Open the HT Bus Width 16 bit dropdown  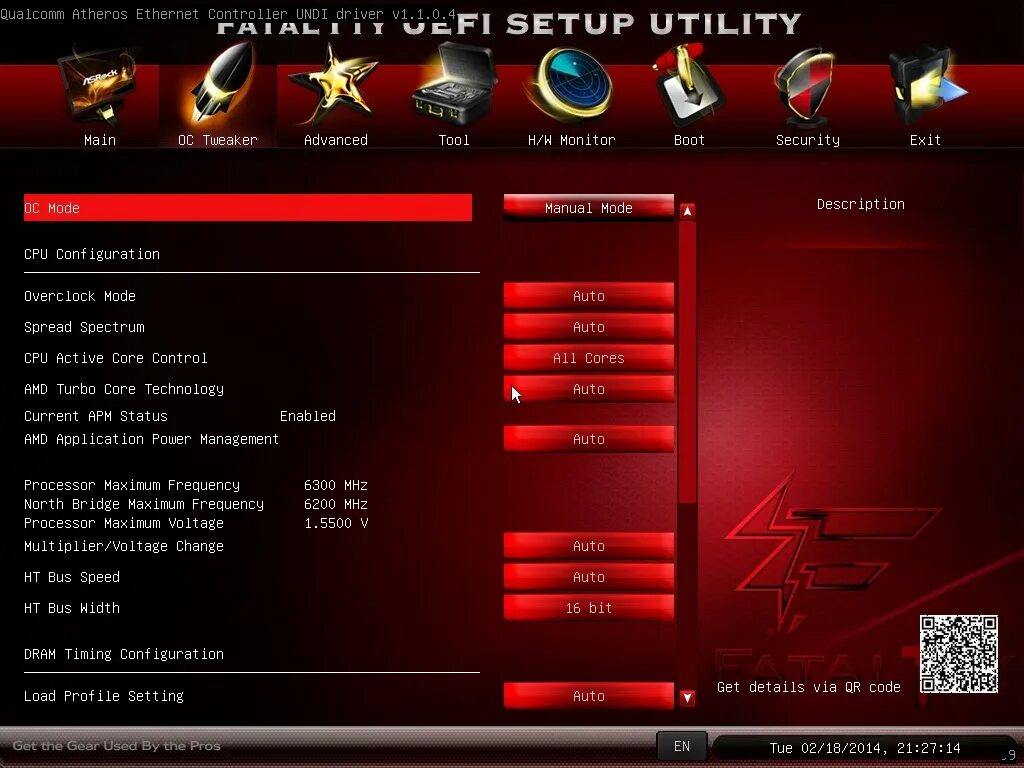coord(588,608)
